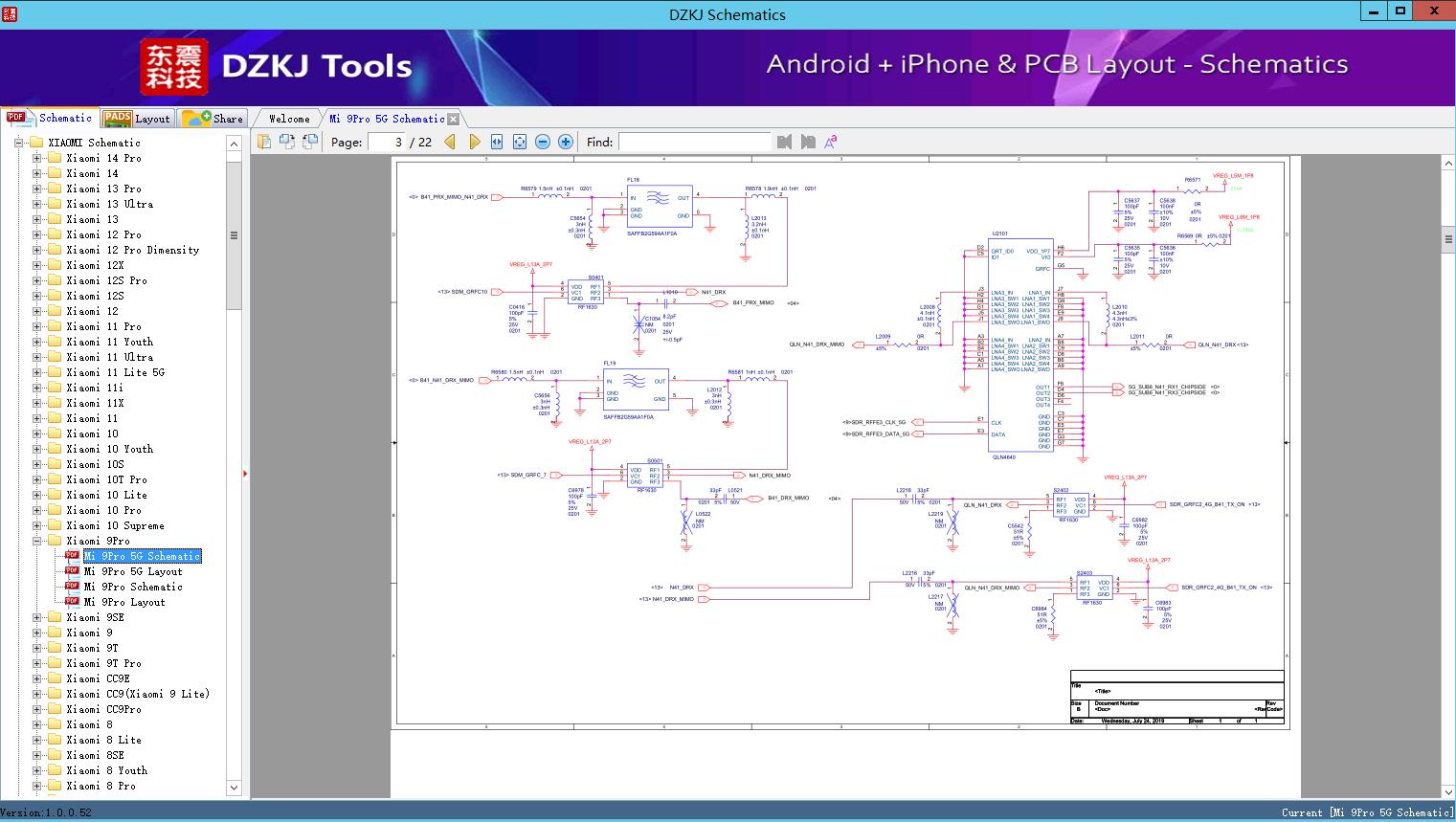Viewport: 1456px width, 822px height.
Task: Expand the Xiaomi 10 Youth folder
Action: (36, 449)
